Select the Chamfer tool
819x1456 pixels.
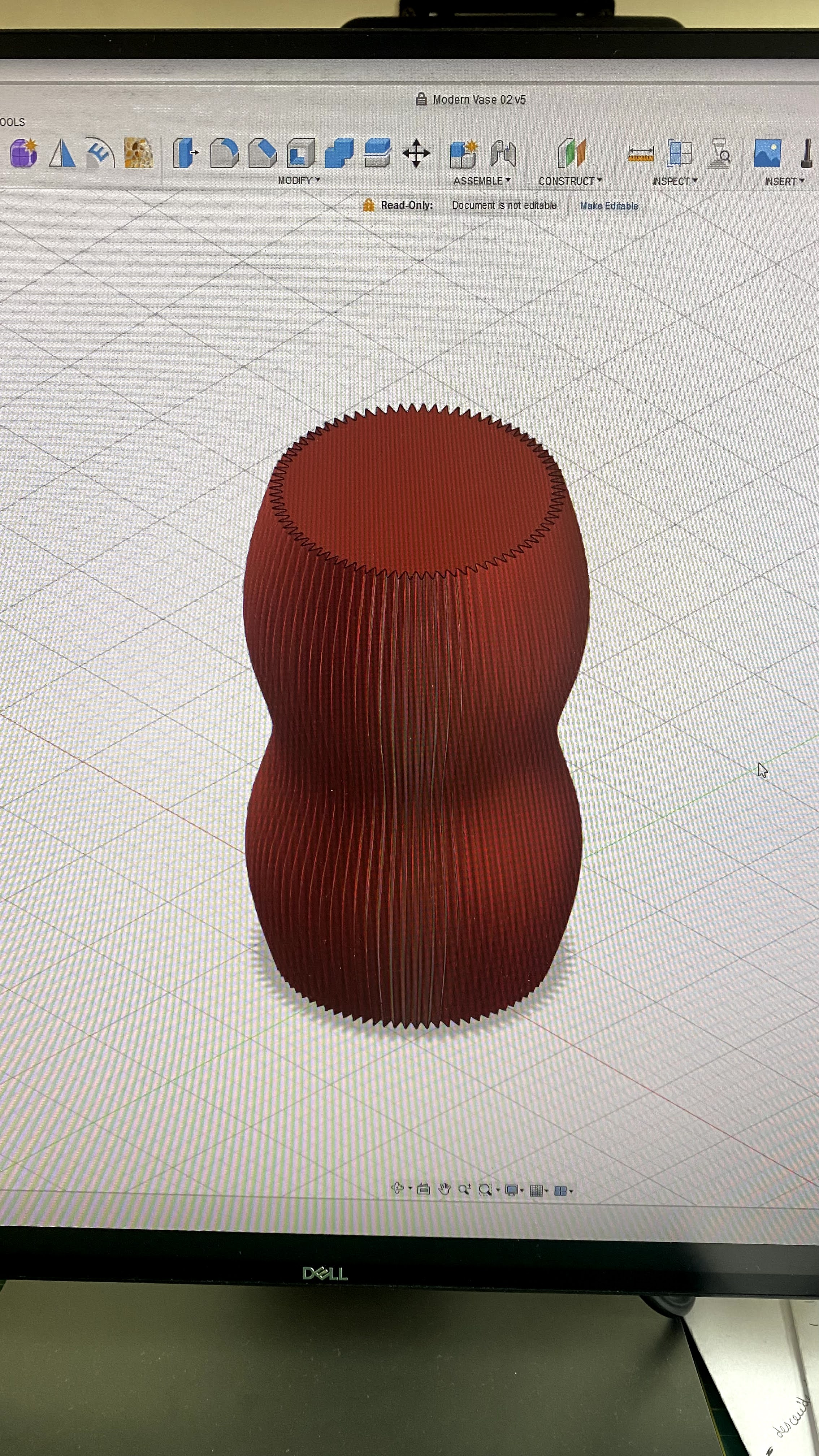263,153
